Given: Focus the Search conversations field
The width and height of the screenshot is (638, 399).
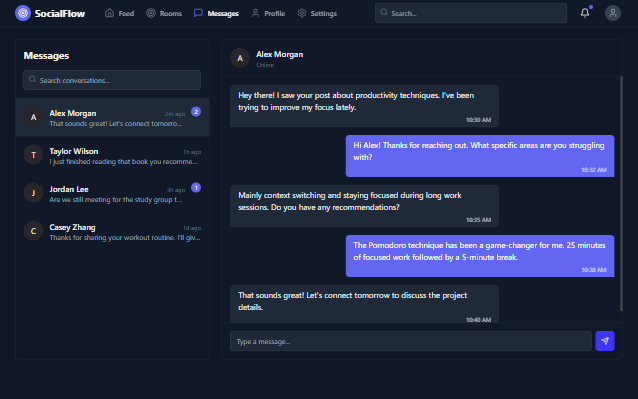Looking at the screenshot, I should (x=112, y=80).
